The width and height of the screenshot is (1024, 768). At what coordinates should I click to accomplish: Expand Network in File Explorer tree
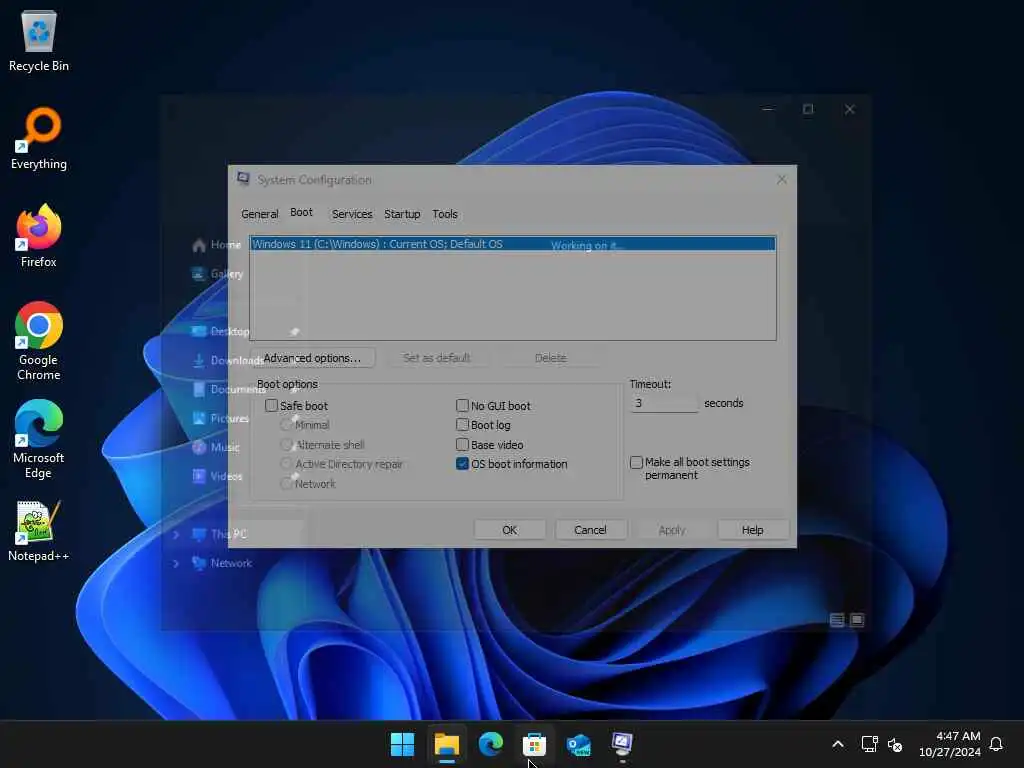click(176, 563)
